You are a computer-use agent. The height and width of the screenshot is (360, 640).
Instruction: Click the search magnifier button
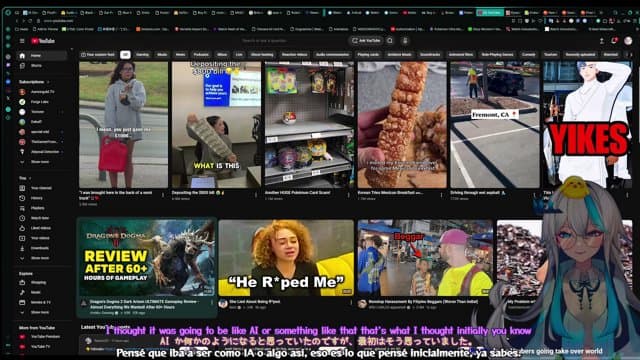point(390,41)
